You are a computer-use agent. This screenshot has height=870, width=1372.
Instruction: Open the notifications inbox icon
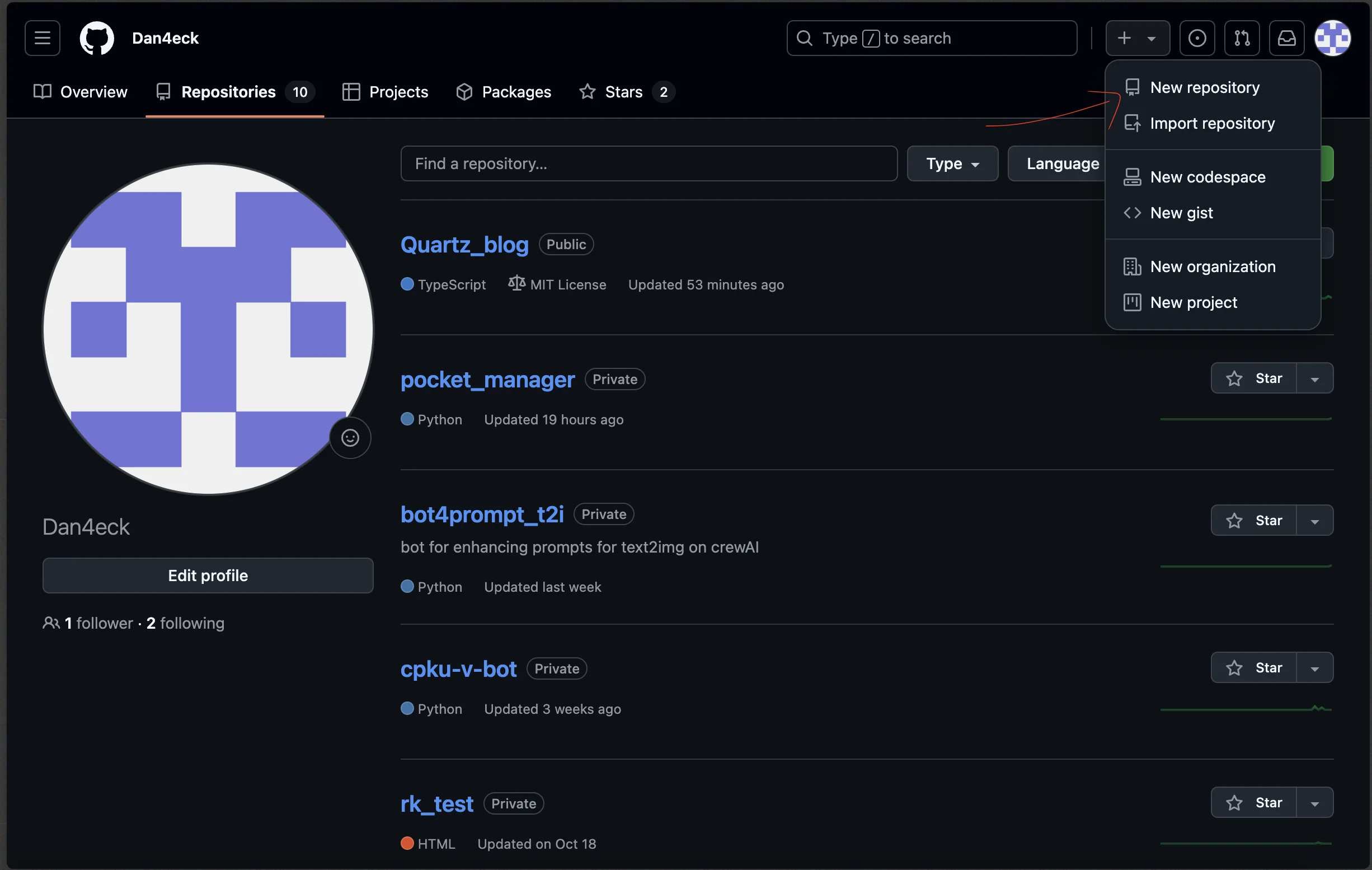click(1286, 38)
